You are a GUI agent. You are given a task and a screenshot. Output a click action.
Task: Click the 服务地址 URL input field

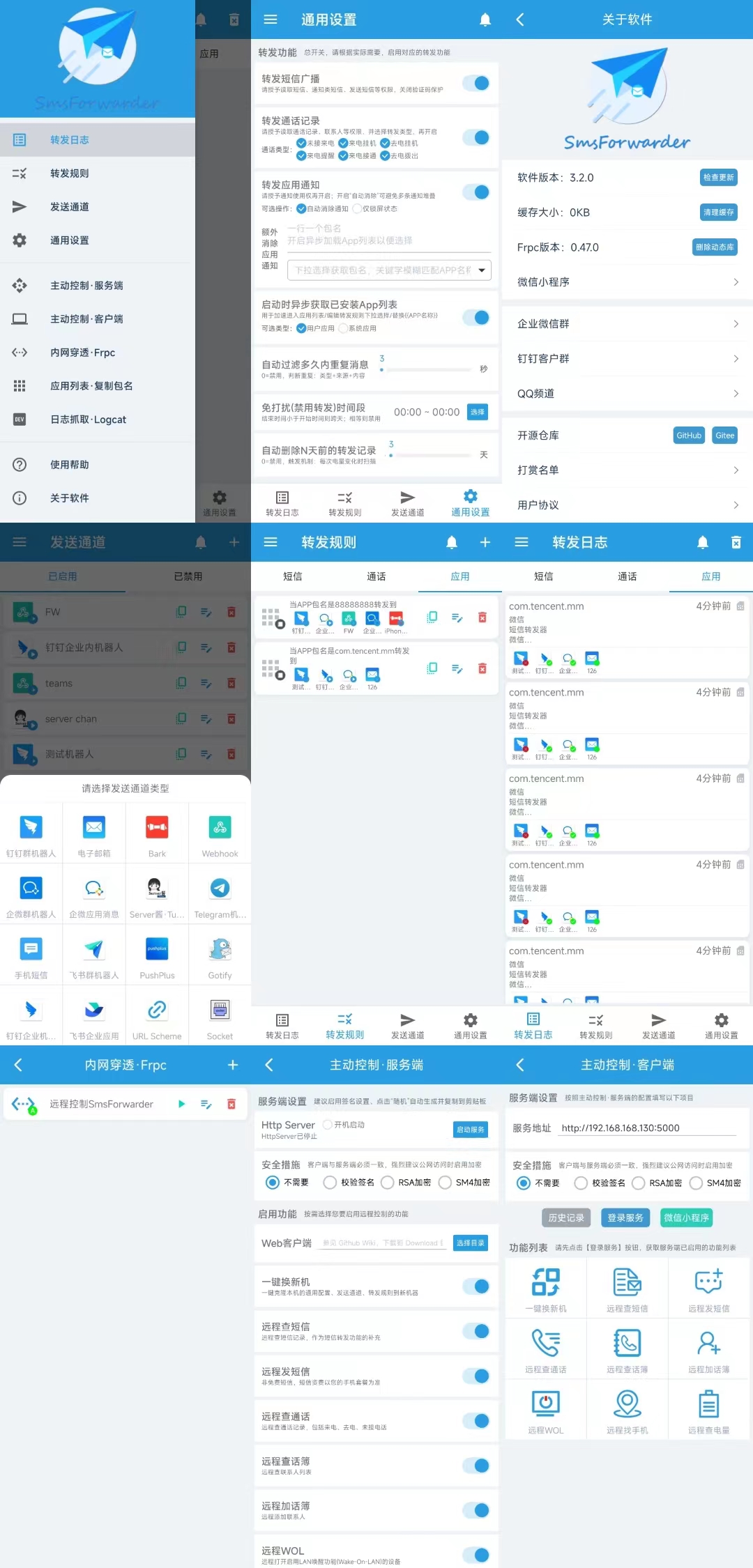click(x=648, y=1128)
